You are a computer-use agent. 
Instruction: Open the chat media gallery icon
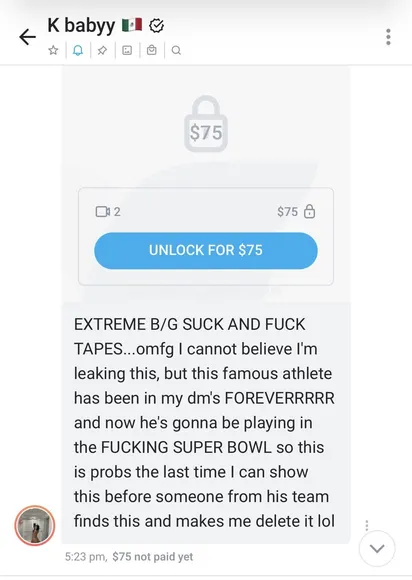coord(127,50)
